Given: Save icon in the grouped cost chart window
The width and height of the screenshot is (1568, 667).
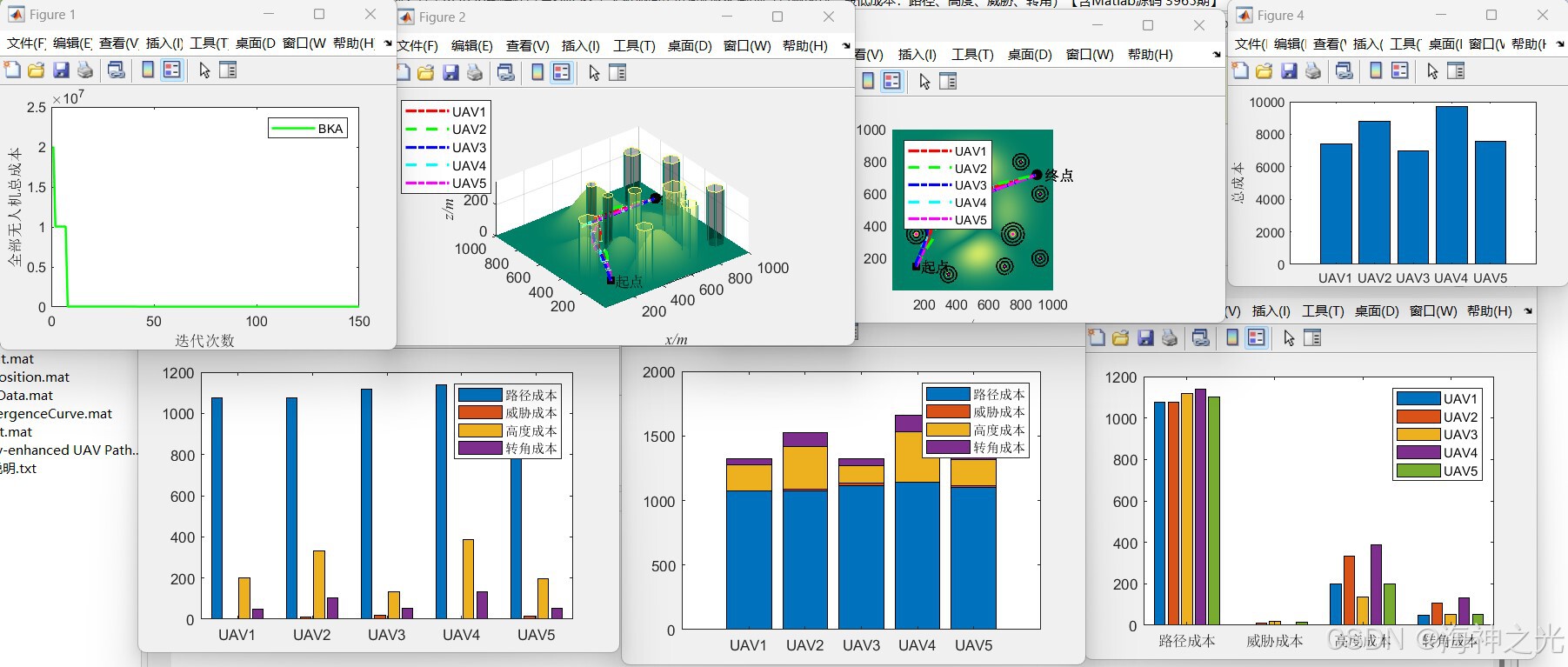Looking at the screenshot, I should [1144, 337].
